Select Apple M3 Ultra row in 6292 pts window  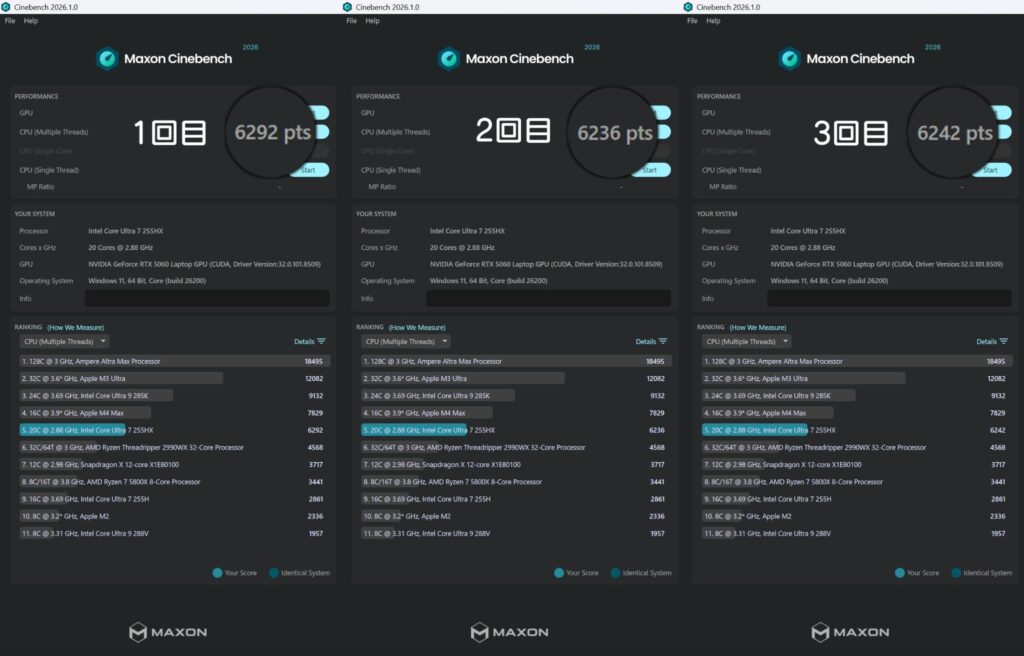(174, 378)
